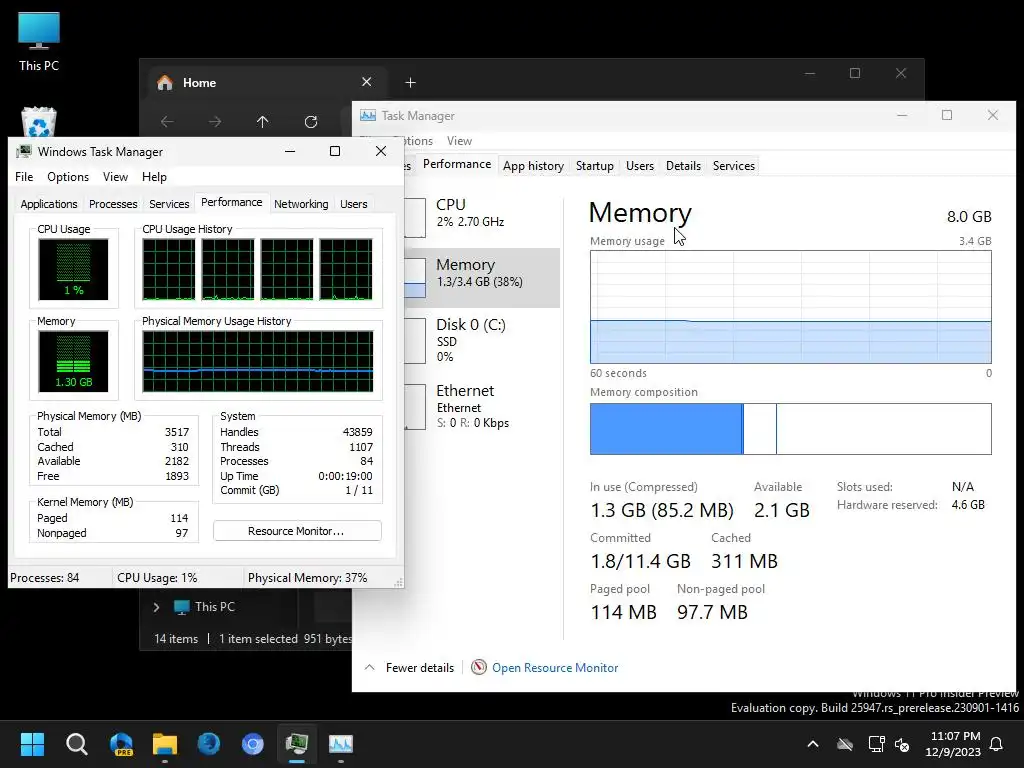Open notifications bell icon
The image size is (1024, 768).
997,744
